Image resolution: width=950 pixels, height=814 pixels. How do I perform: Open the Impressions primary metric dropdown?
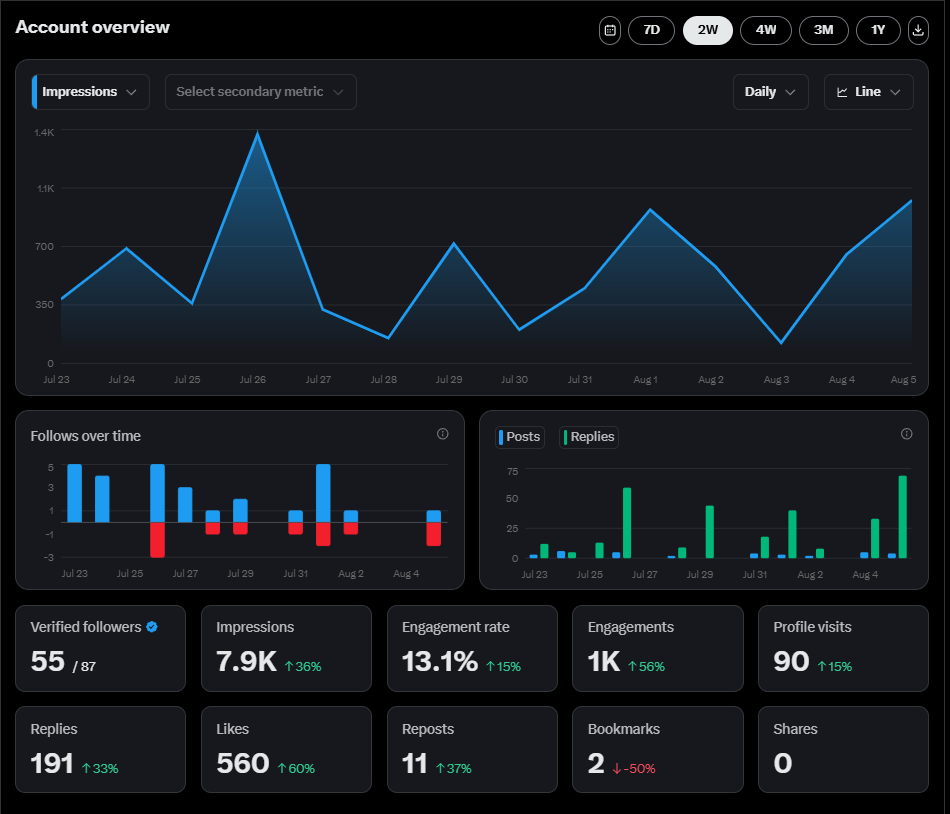91,92
